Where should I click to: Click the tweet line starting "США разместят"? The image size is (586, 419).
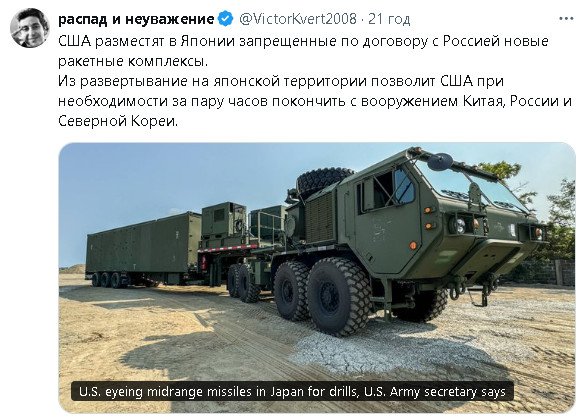(303, 41)
